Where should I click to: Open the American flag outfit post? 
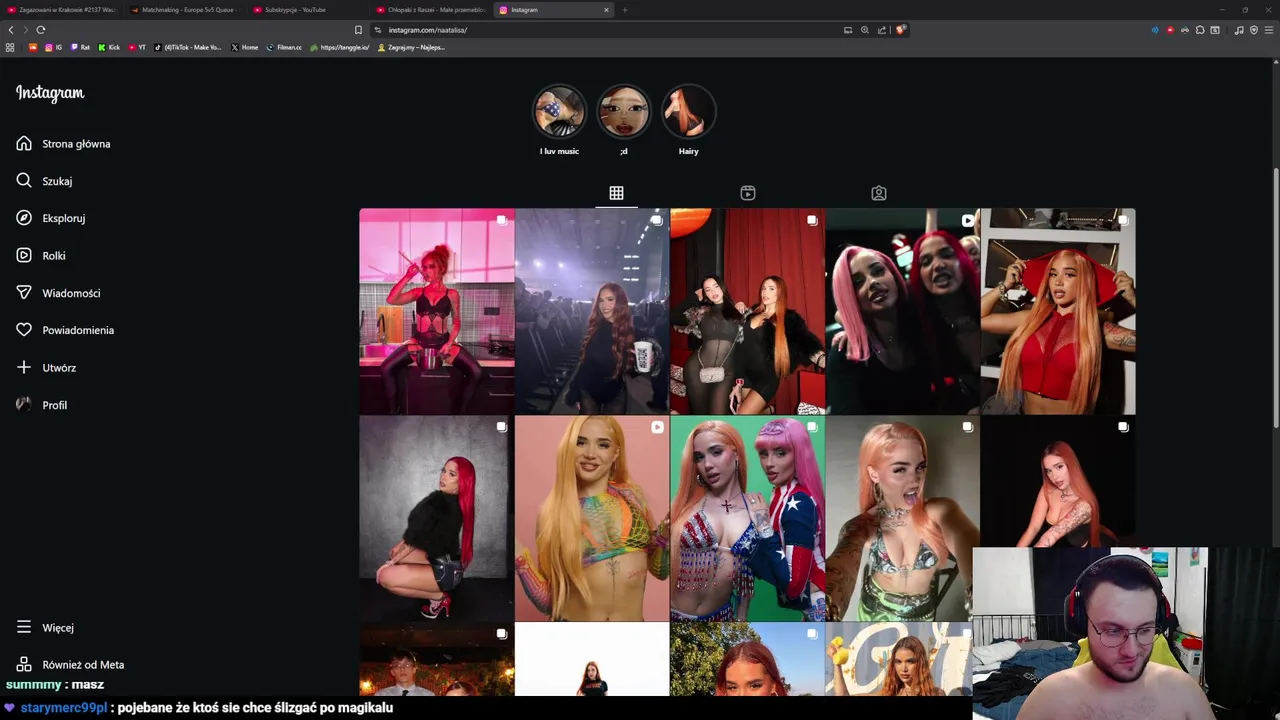[747, 519]
